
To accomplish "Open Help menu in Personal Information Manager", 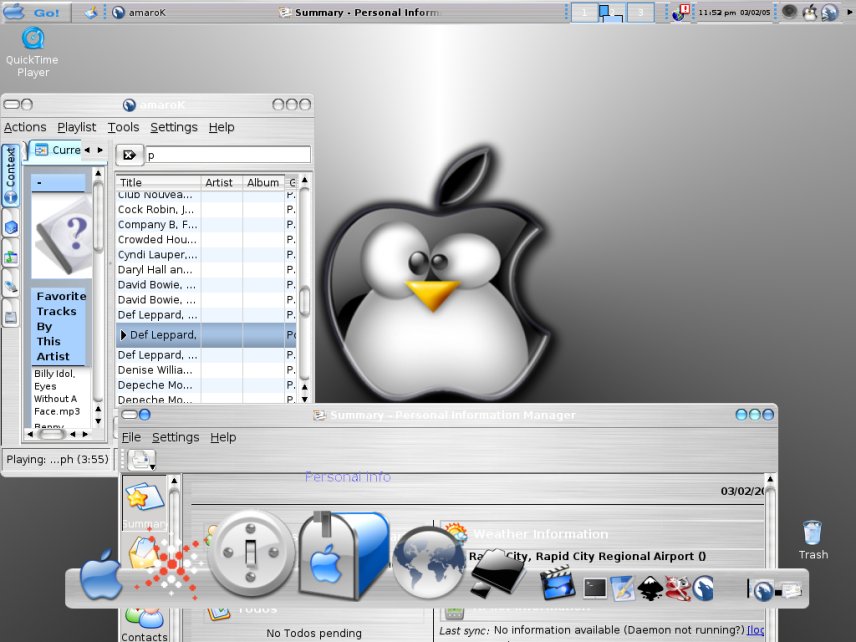I will 223,437.
